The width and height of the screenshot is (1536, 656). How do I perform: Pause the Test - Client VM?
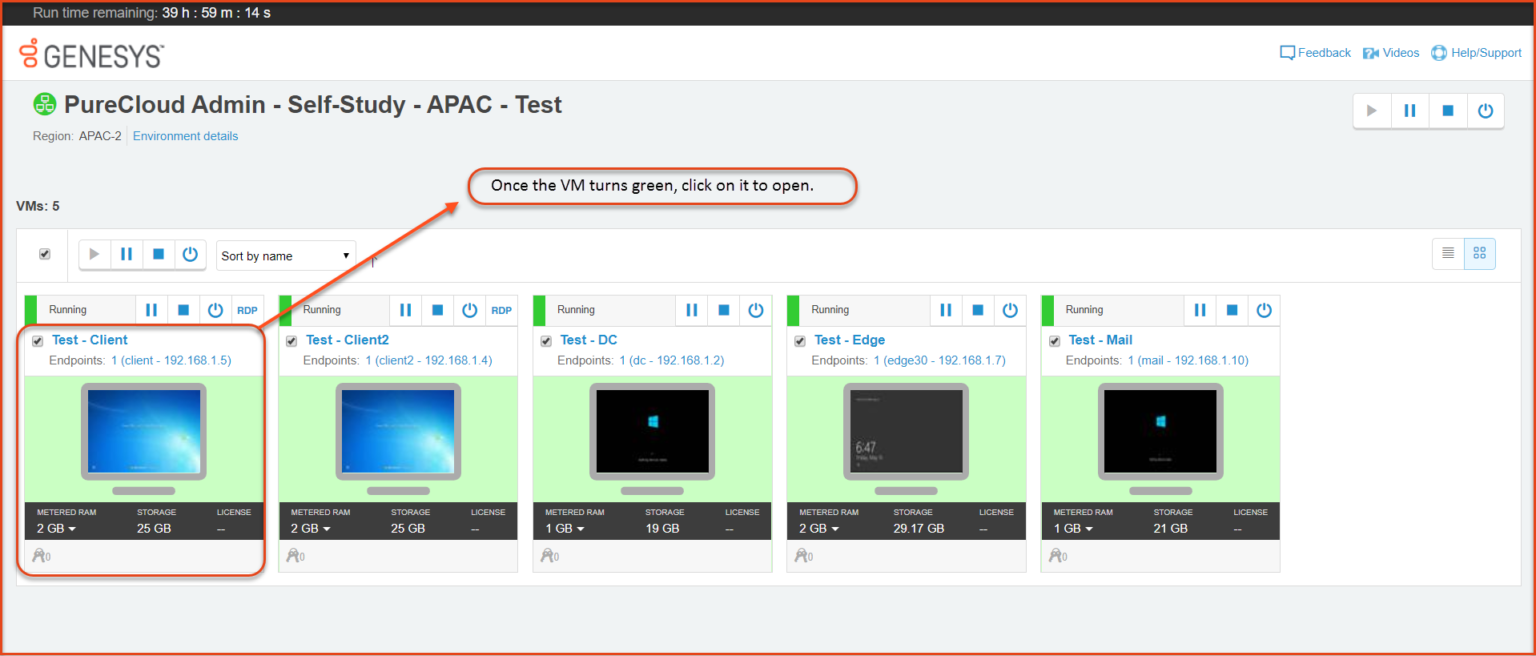(x=152, y=310)
